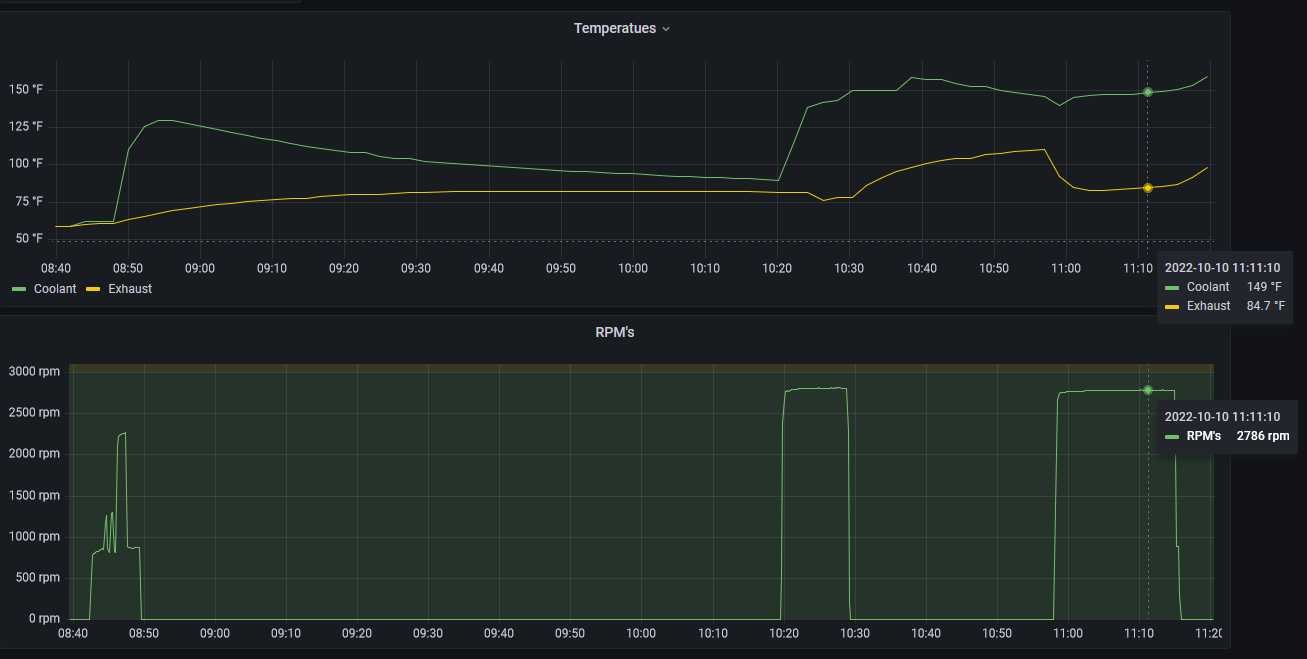Screen dimensions: 1307x659
Task: Click the green Coolant legend color swatch
Action: [21, 288]
